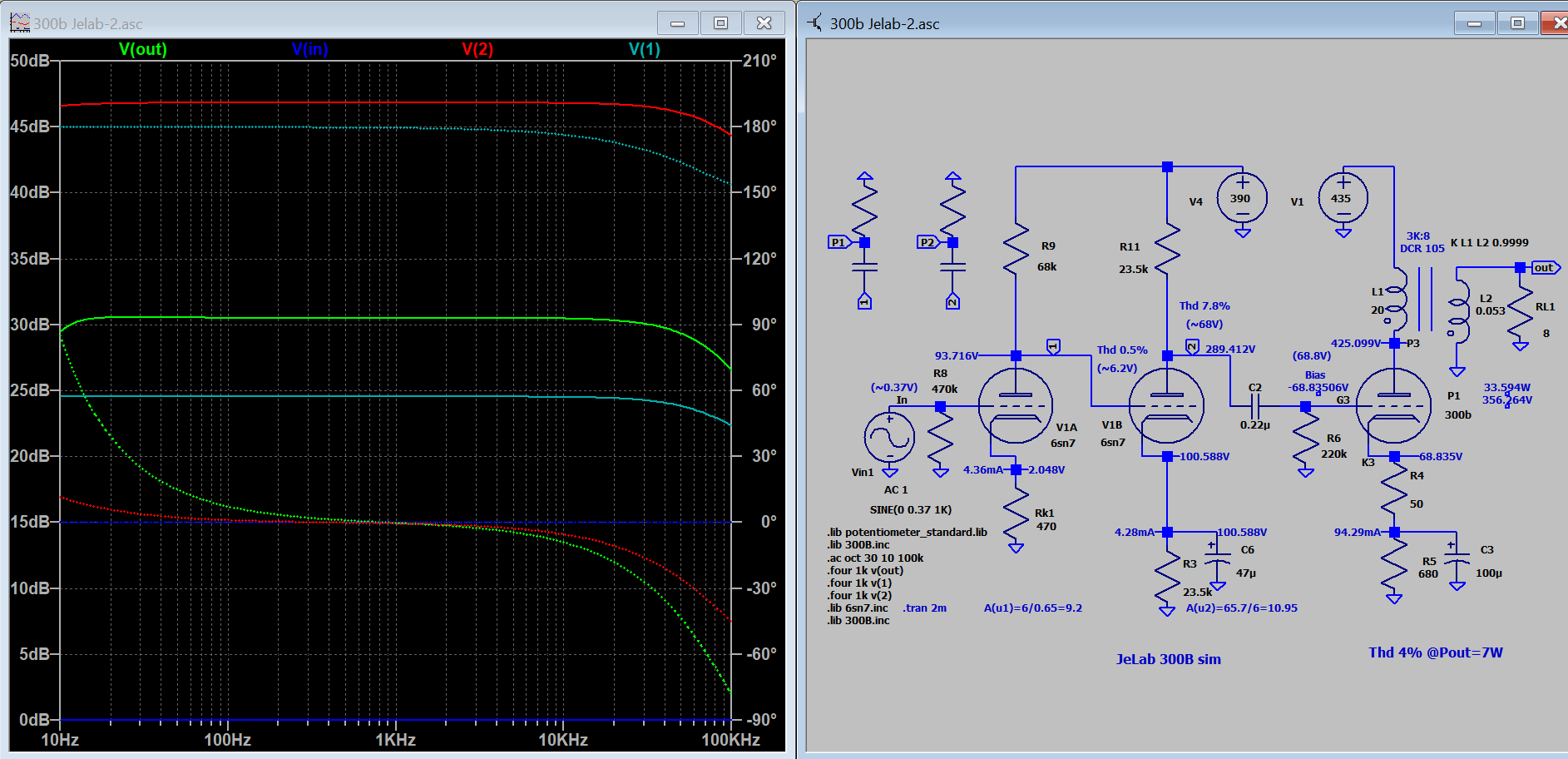Click the Thd 4% @Pout=7W note

[x=1436, y=652]
